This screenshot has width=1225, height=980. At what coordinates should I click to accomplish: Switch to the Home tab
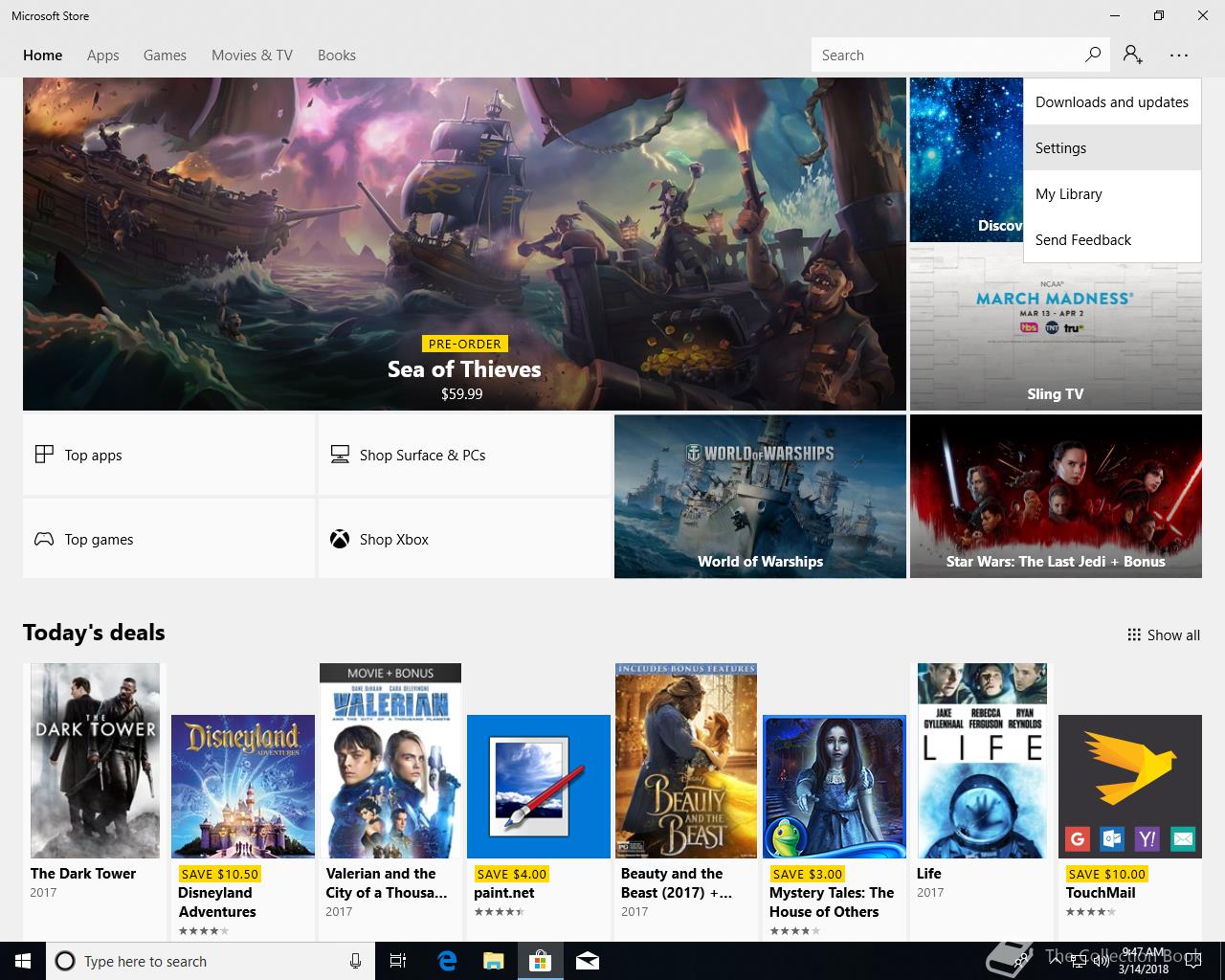[43, 56]
